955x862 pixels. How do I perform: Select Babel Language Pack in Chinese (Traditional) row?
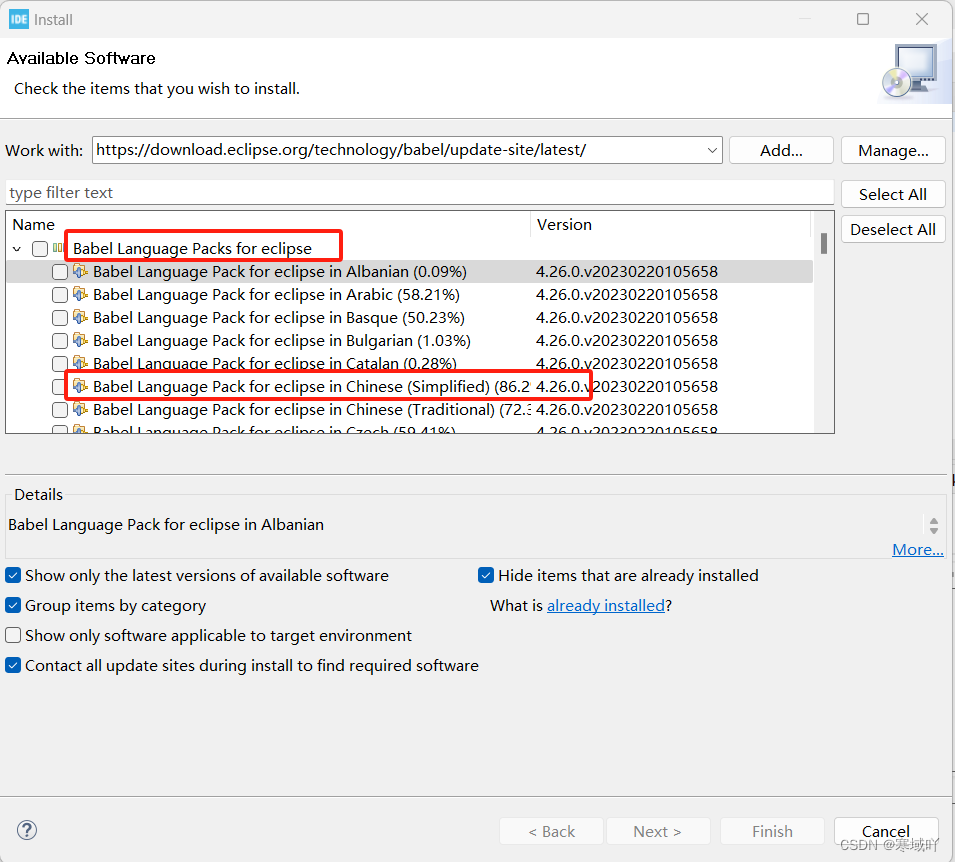pyautogui.click(x=410, y=410)
